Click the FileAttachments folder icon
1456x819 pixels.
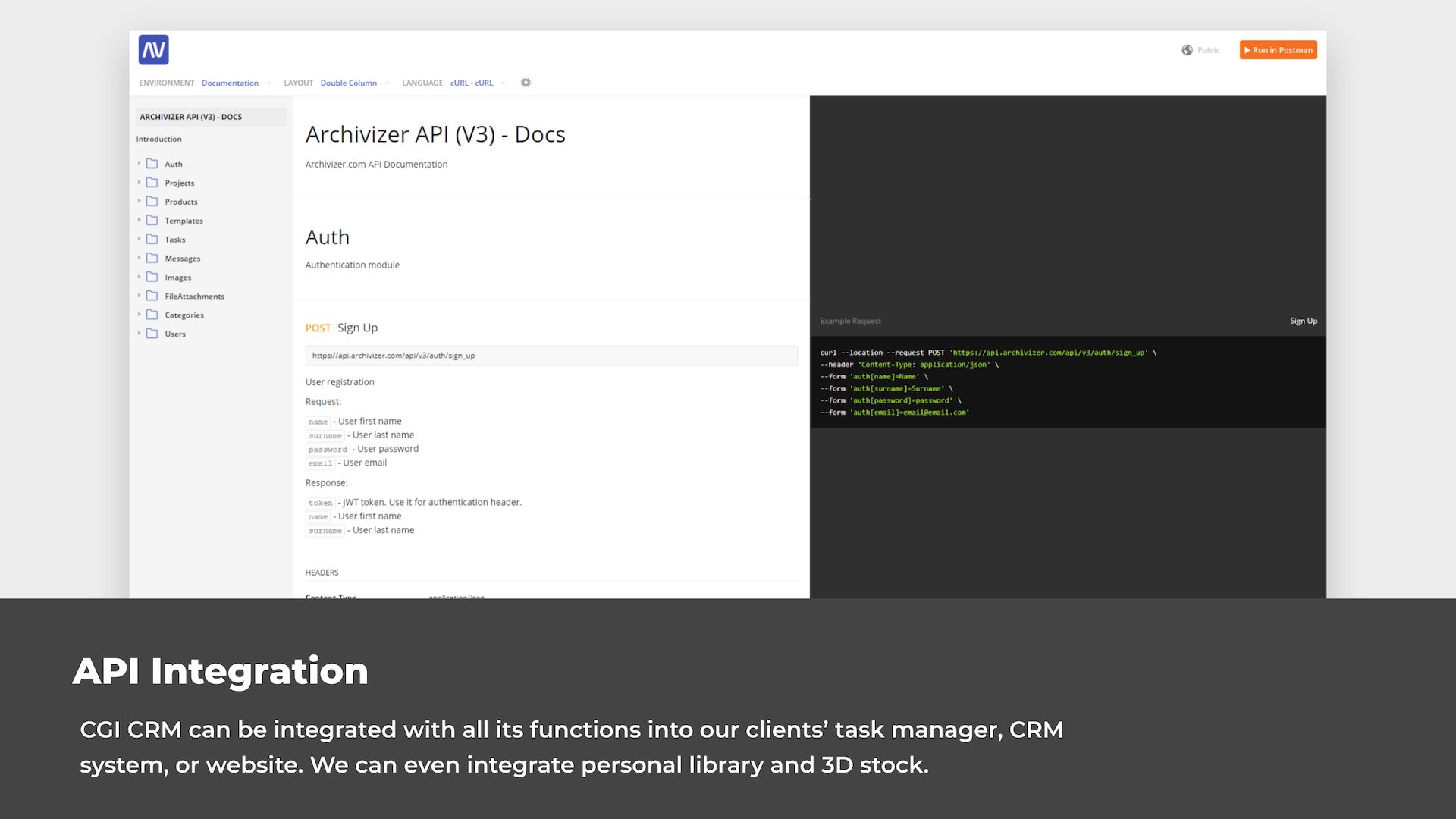[x=152, y=296]
